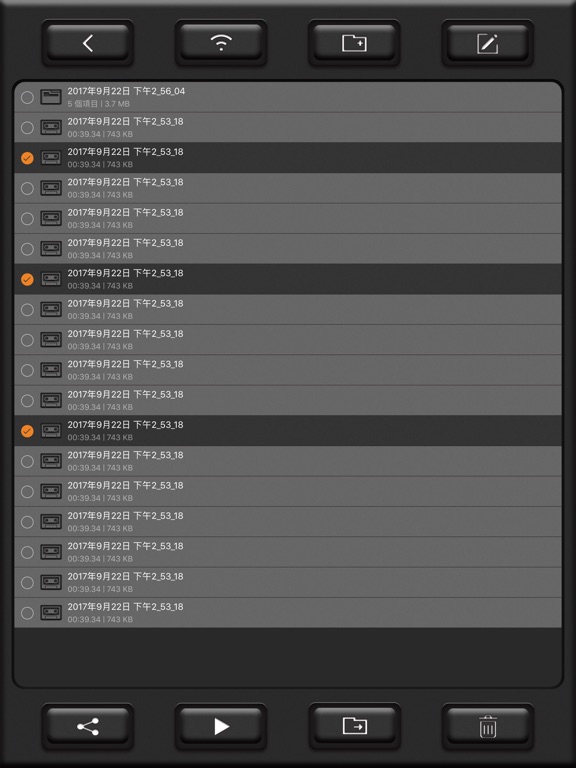Viewport: 576px width, 768px height.
Task: Click the edit pencil icon
Action: [x=487, y=43]
